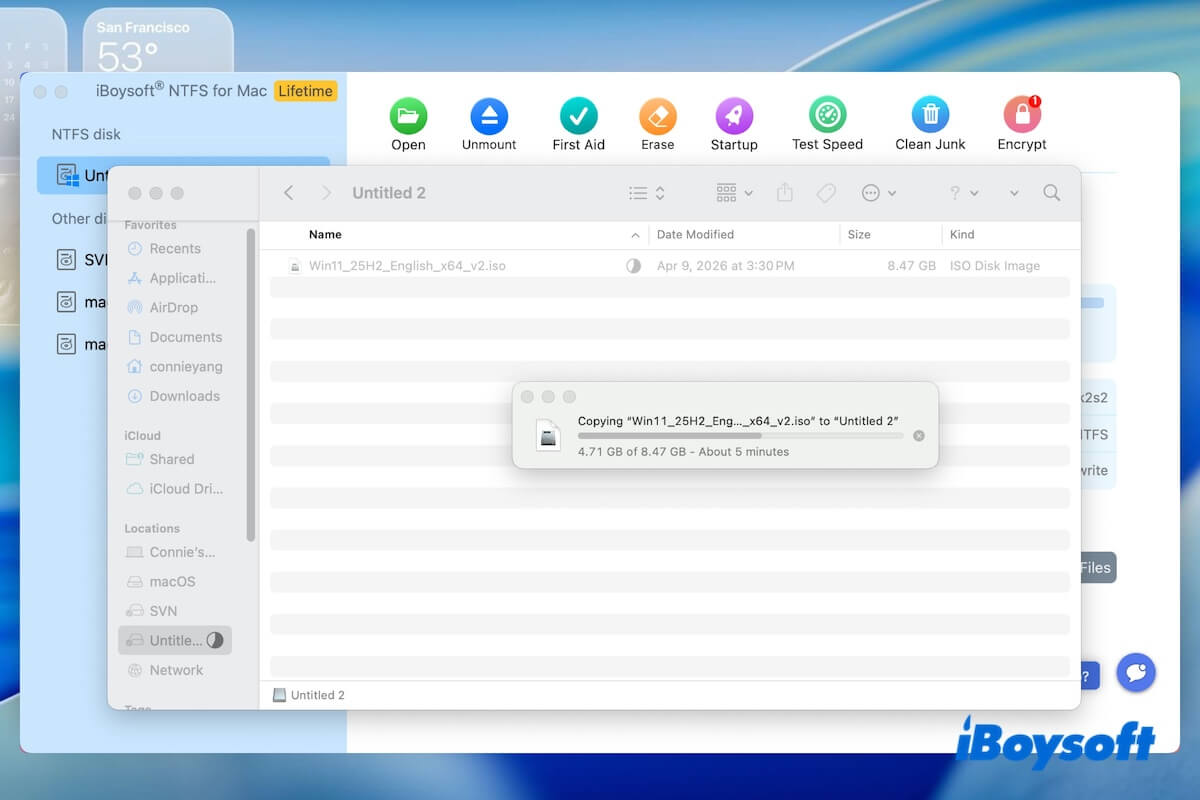Screen dimensions: 1200x800
Task: Click the Unmount eject icon
Action: 489,116
